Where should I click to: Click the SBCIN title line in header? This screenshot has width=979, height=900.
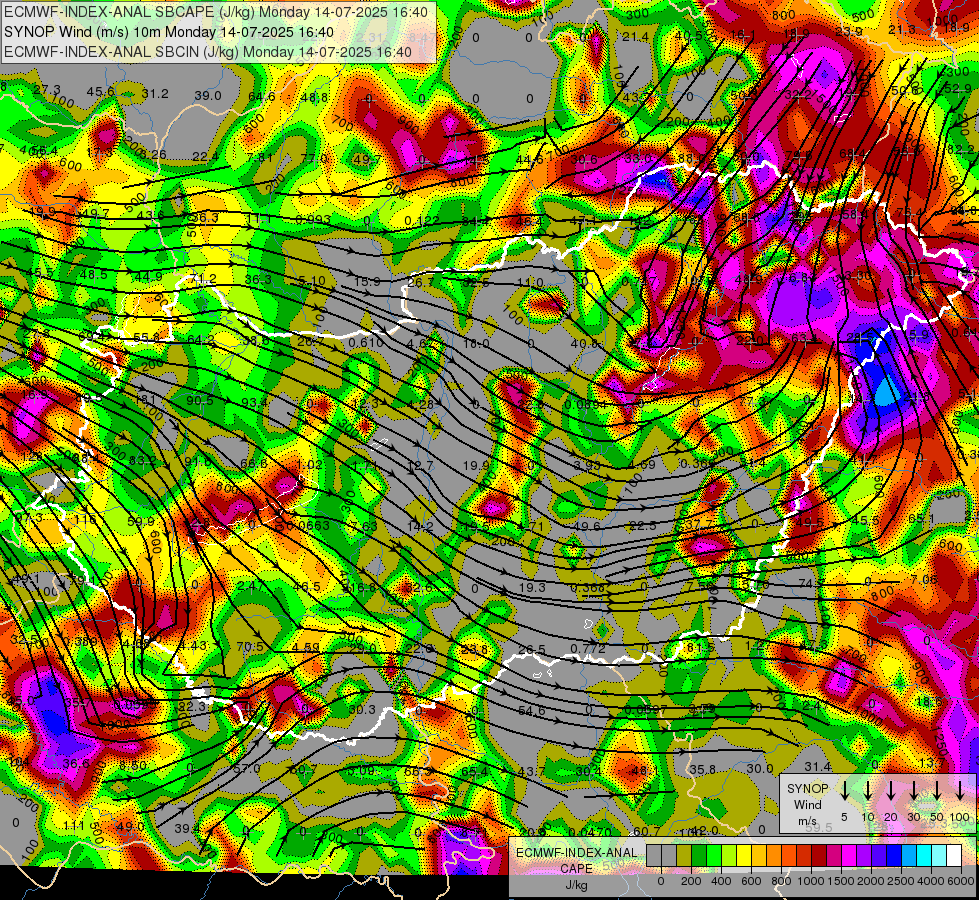coord(208,52)
